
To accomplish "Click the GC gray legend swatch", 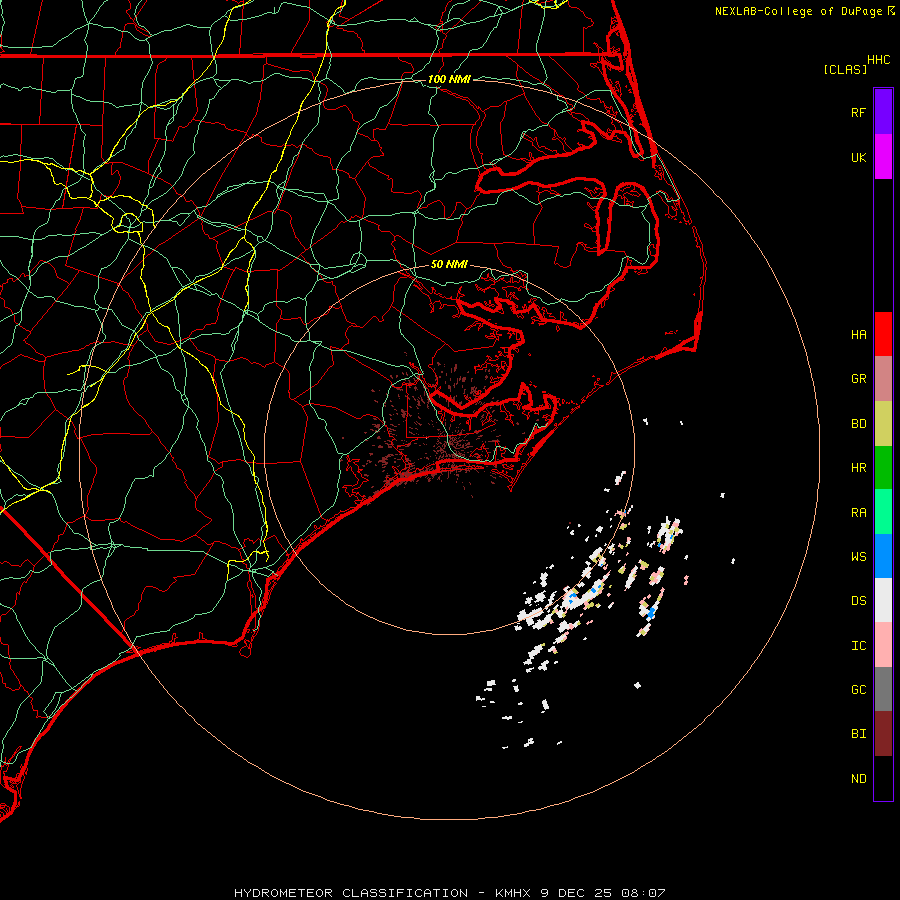I will (x=883, y=689).
